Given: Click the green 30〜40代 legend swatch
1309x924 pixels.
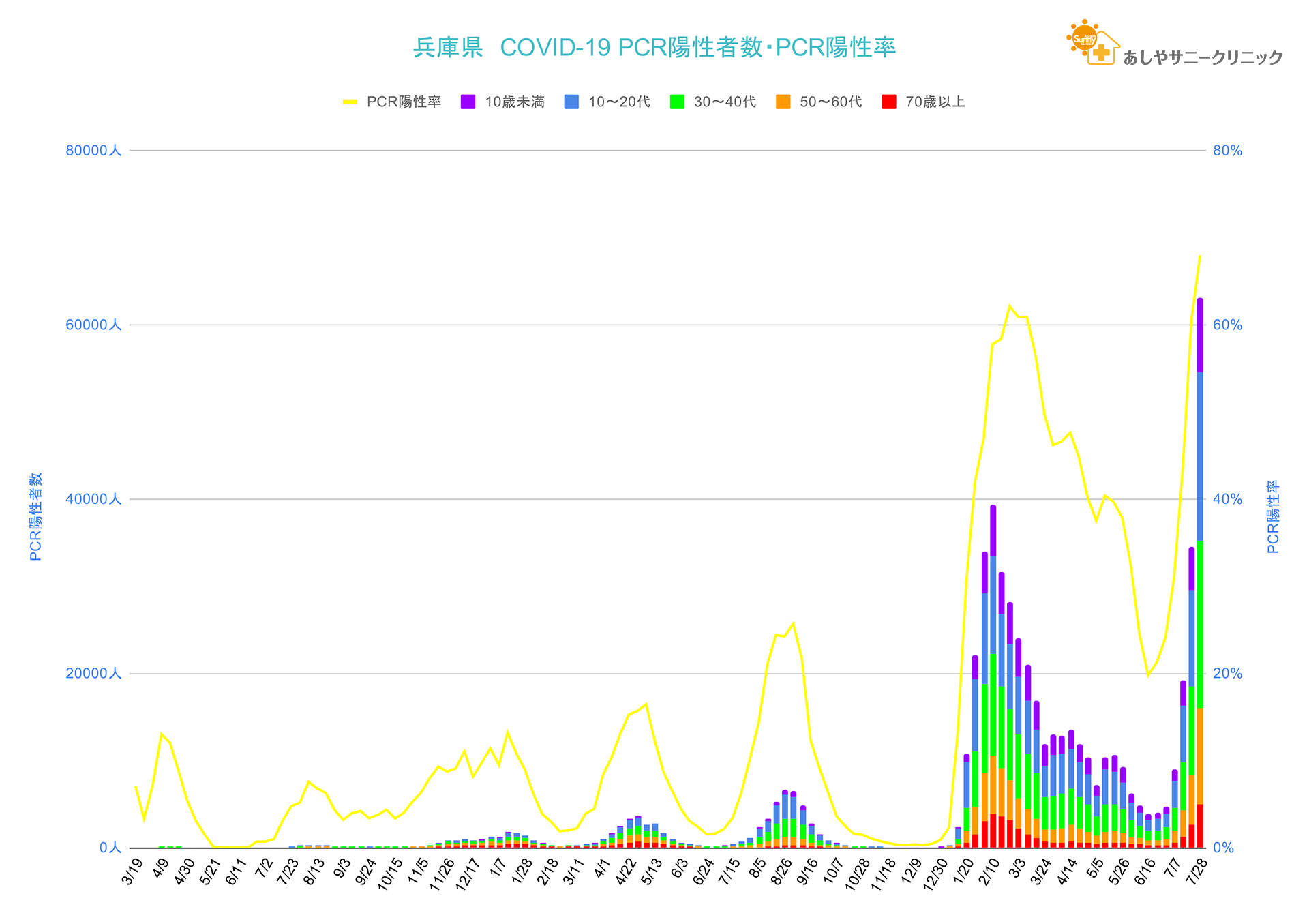Looking at the screenshot, I should pos(677,102).
